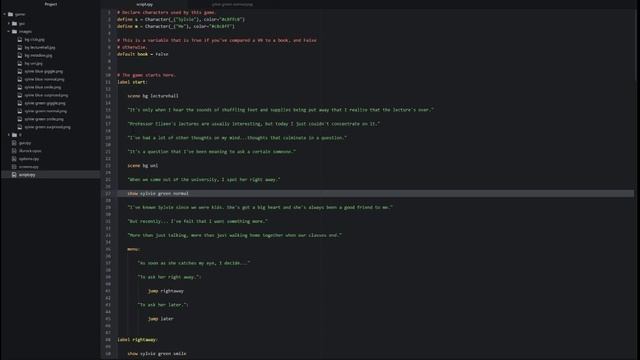The width and height of the screenshot is (640, 360).
Task: Click file icon next to script.rpy in tree
Action: click(x=14, y=175)
